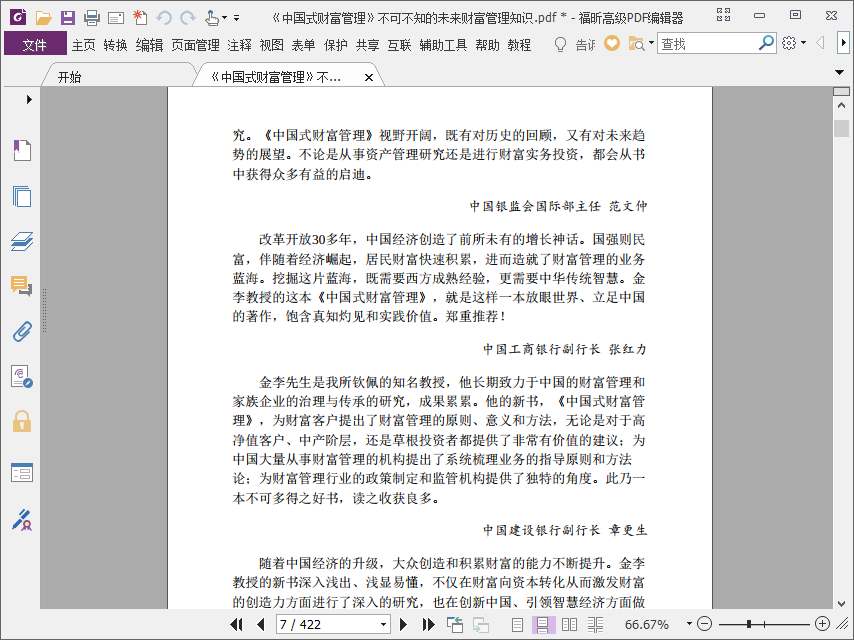Go to the next page
The height and width of the screenshot is (640, 854).
tap(403, 624)
